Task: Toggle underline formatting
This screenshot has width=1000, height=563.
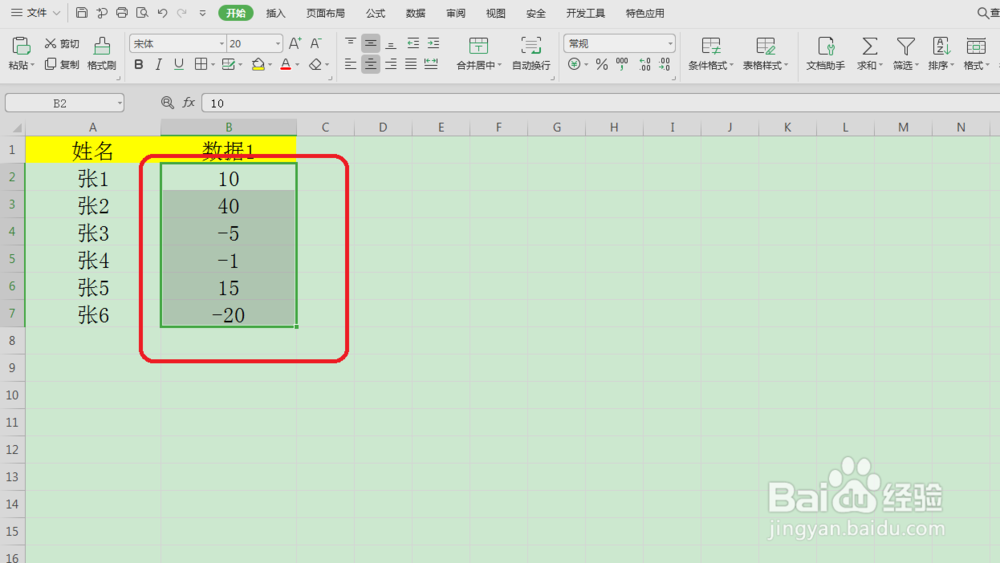Action: (179, 64)
